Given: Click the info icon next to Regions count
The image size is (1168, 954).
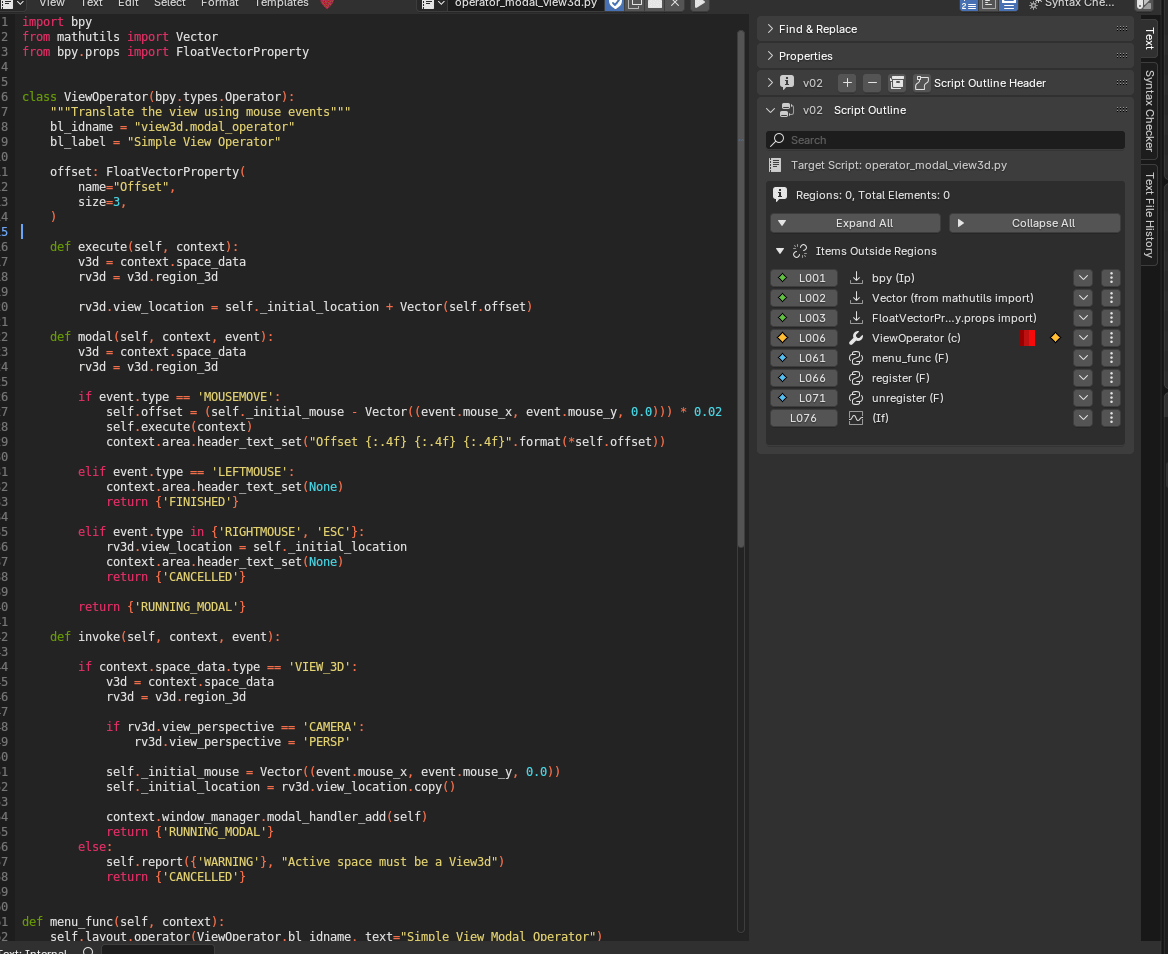Looking at the screenshot, I should coord(780,194).
